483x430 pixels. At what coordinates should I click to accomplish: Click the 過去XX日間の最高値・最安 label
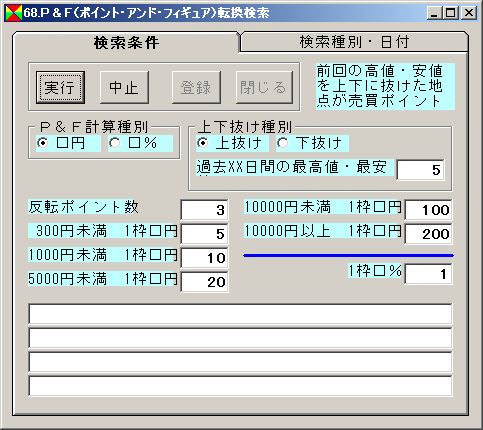coord(295,167)
